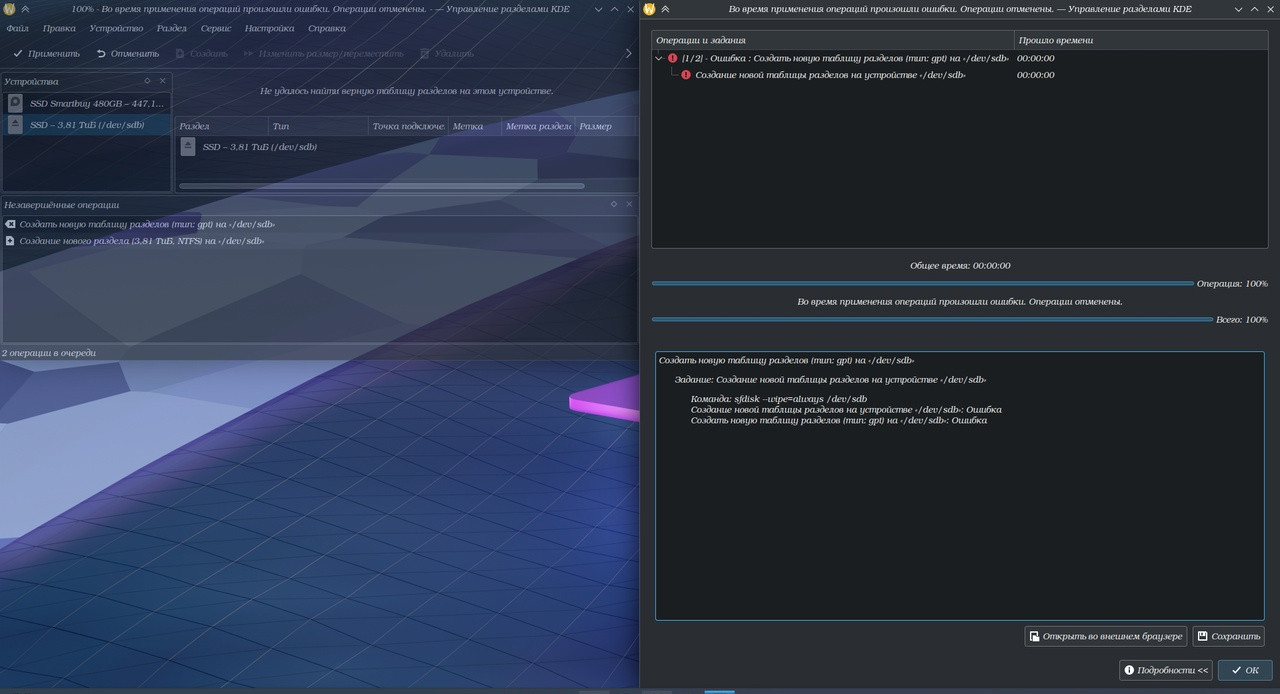Select SSD Smartbuy 480GB device
Image resolution: width=1280 pixels, height=694 pixels.
[x=87, y=103]
